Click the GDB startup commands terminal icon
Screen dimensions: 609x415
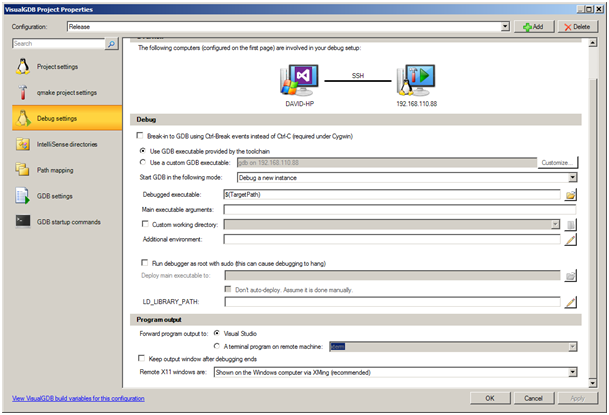coord(23,221)
